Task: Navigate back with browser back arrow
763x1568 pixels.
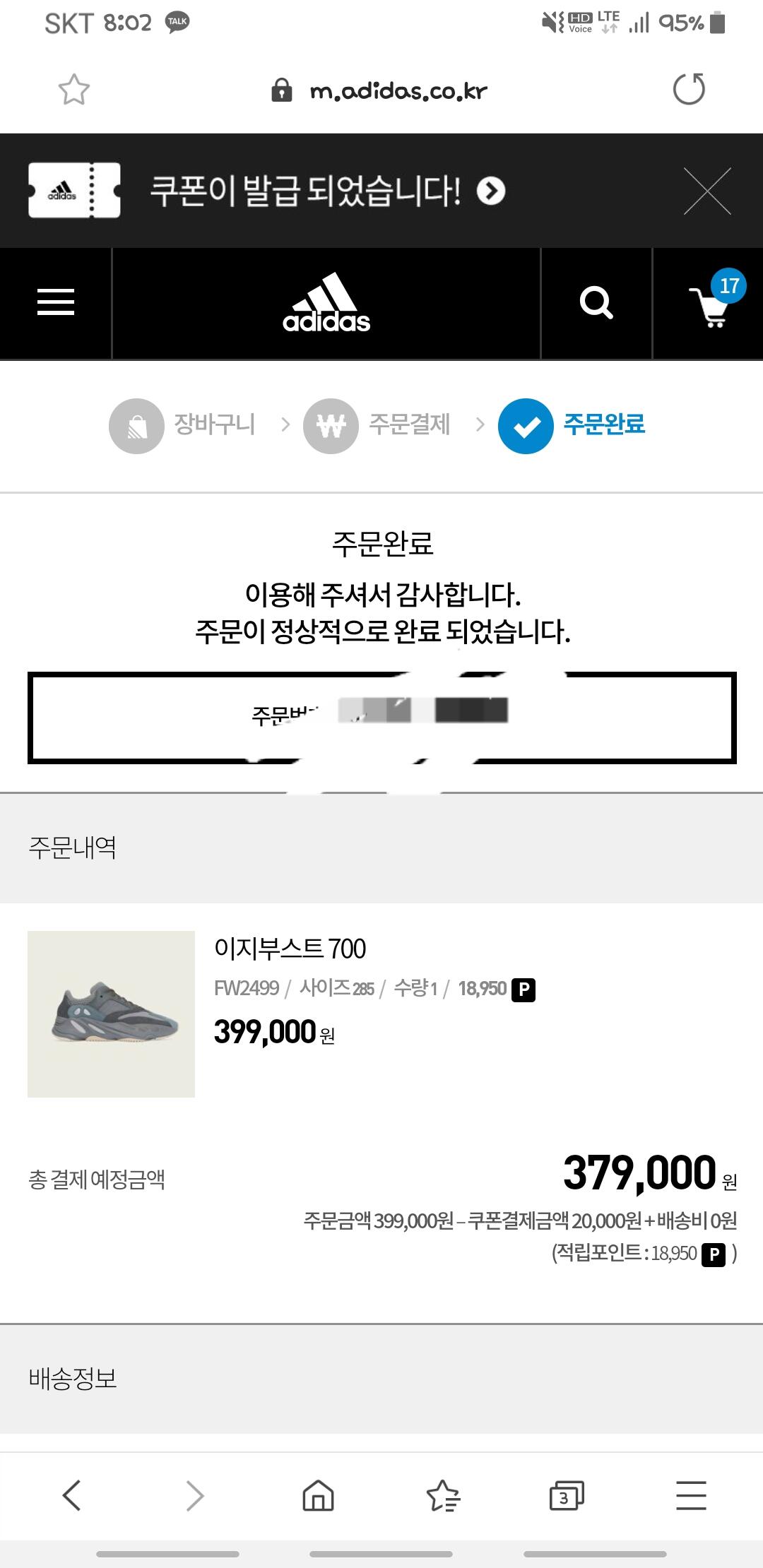Action: [72, 1495]
